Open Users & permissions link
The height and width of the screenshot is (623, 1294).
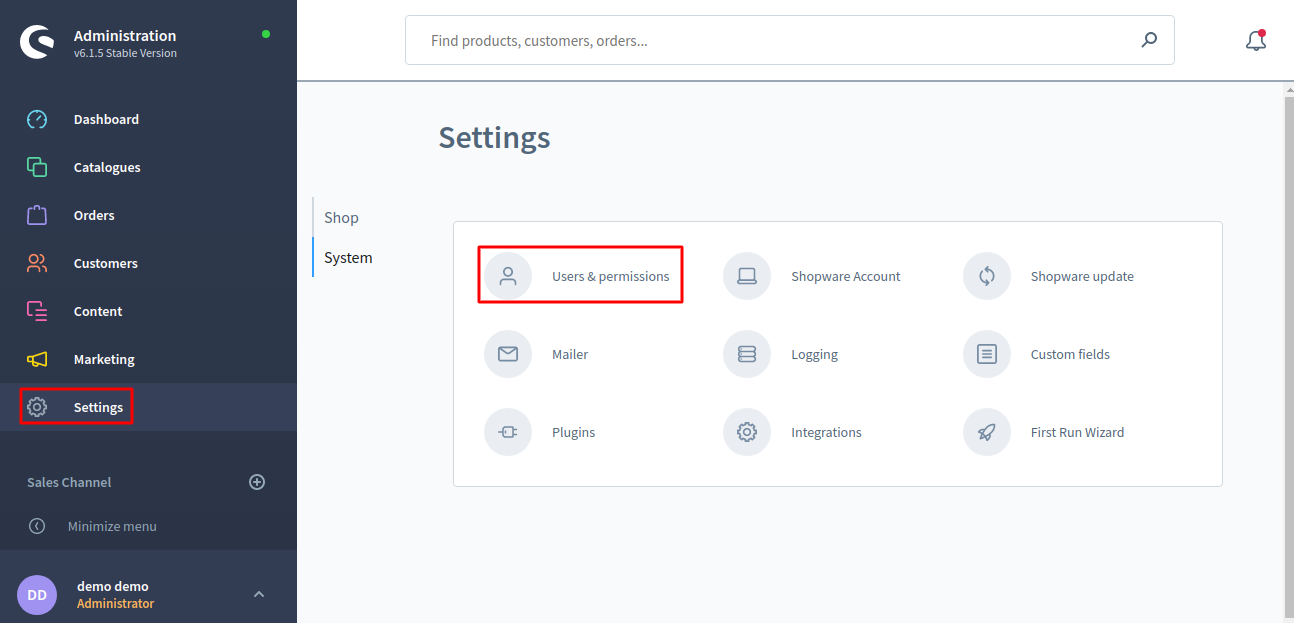(x=611, y=276)
